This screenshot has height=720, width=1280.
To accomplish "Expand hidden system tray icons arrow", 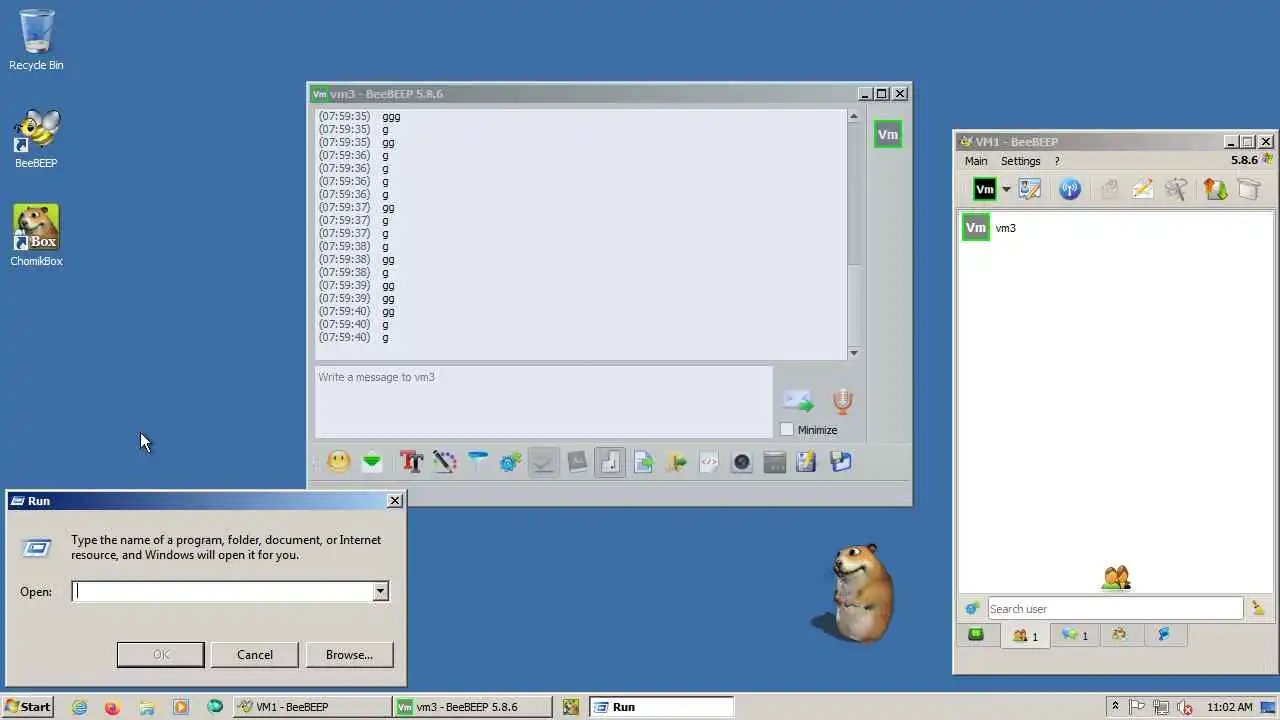I will pos(1115,707).
